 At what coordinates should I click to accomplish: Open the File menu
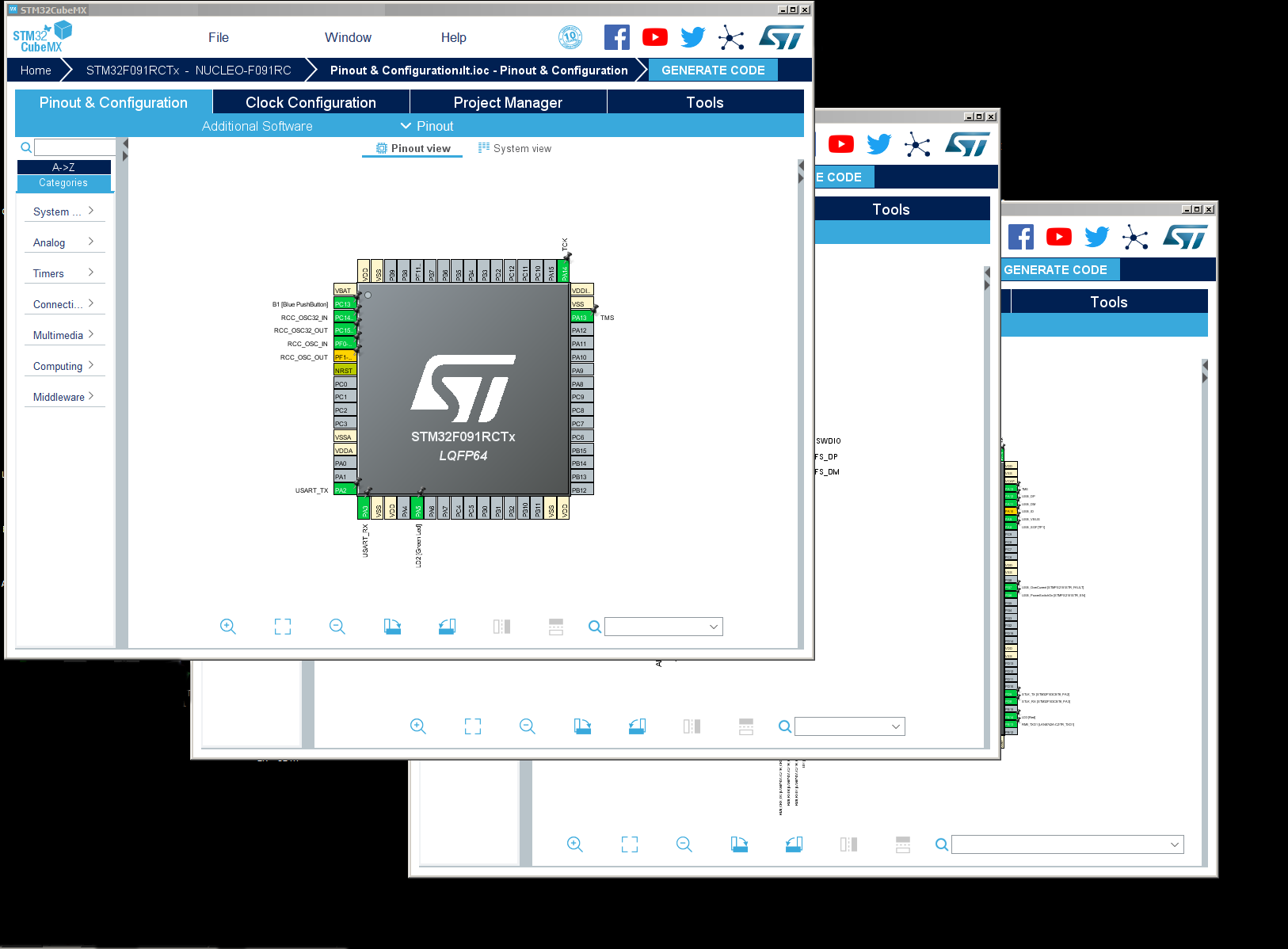(219, 37)
